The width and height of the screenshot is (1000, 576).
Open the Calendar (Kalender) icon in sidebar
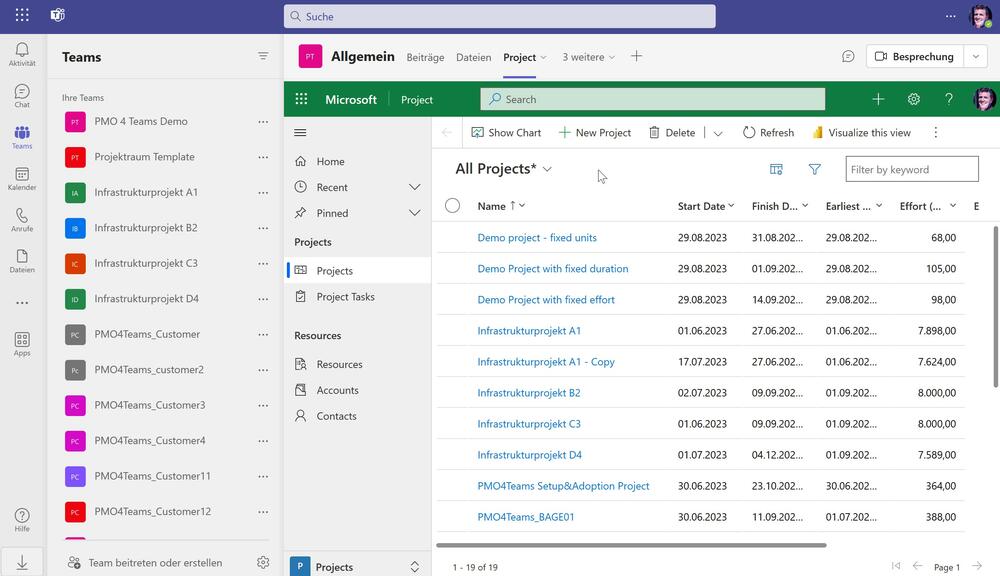point(22,179)
